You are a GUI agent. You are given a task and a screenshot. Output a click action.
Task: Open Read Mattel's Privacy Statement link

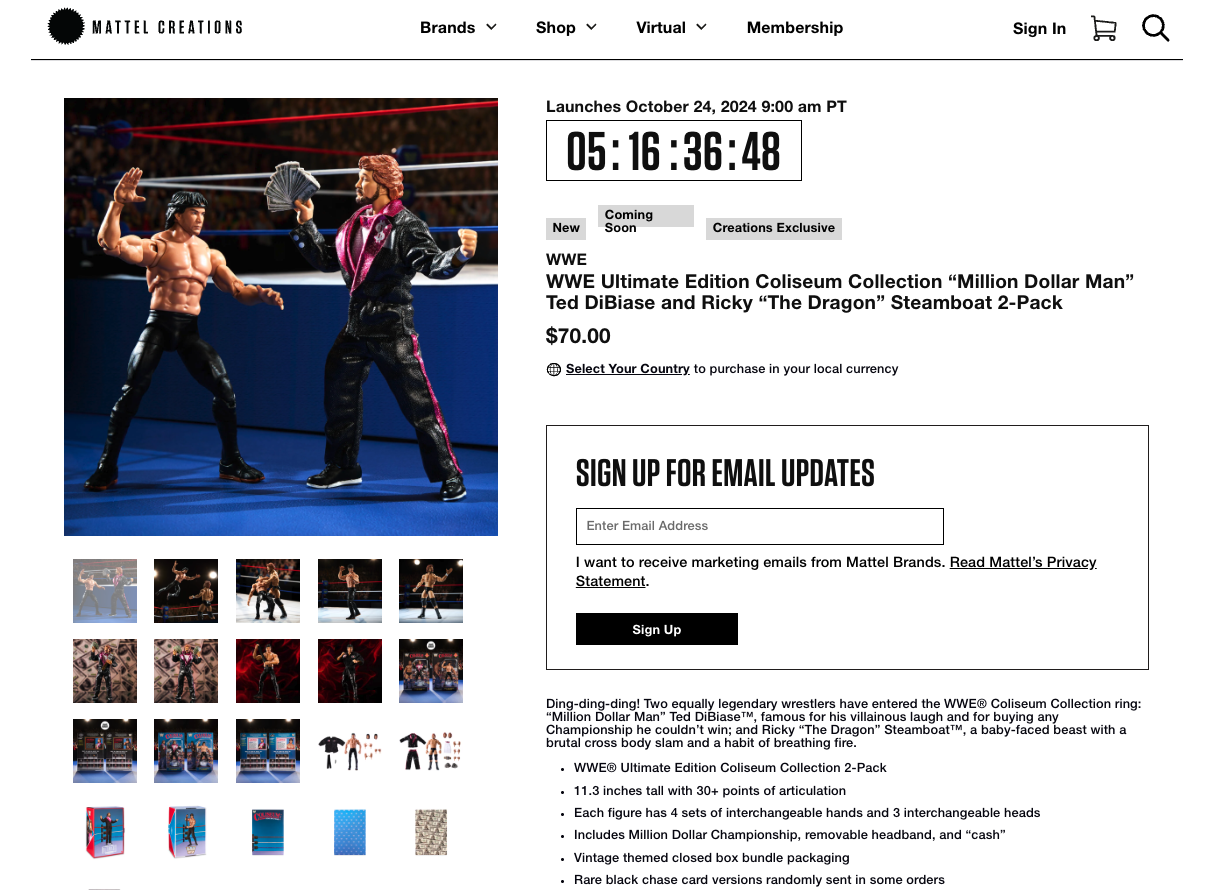836,572
